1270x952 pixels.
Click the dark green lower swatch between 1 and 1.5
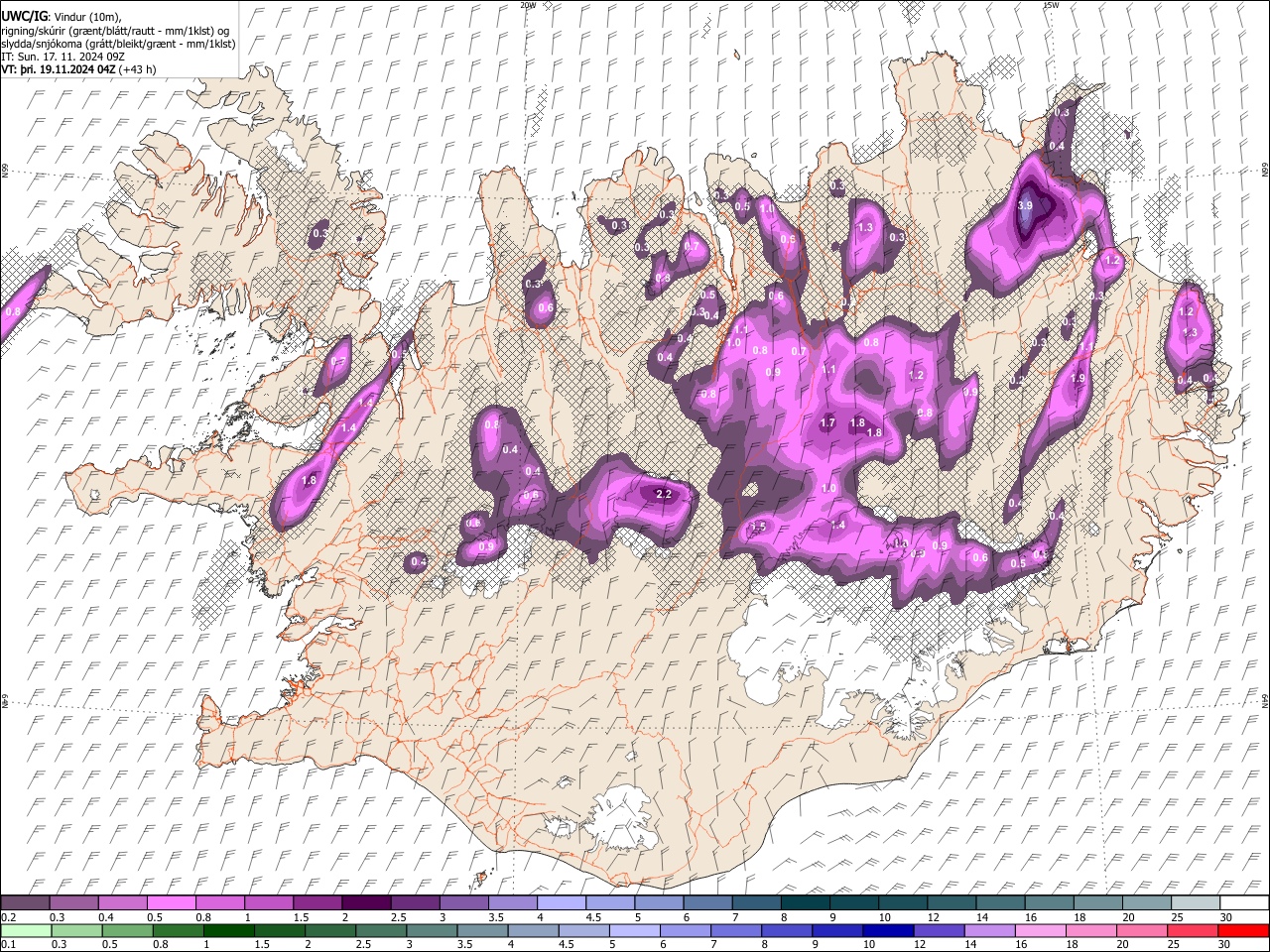click(228, 931)
